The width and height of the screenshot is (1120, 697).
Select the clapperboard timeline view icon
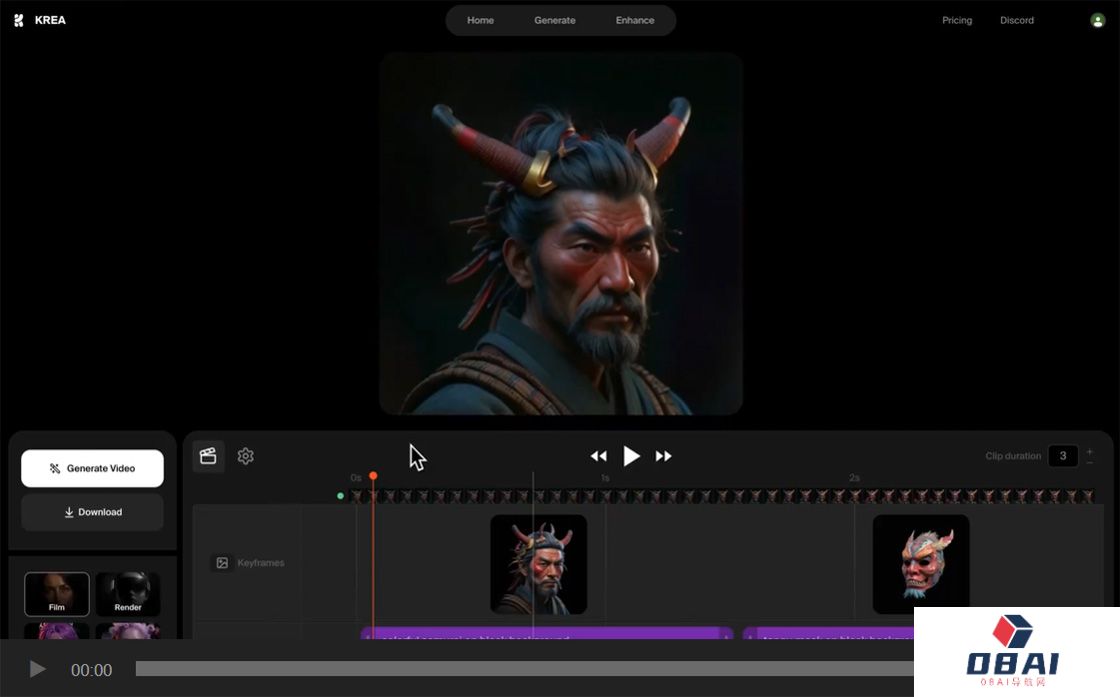point(208,456)
